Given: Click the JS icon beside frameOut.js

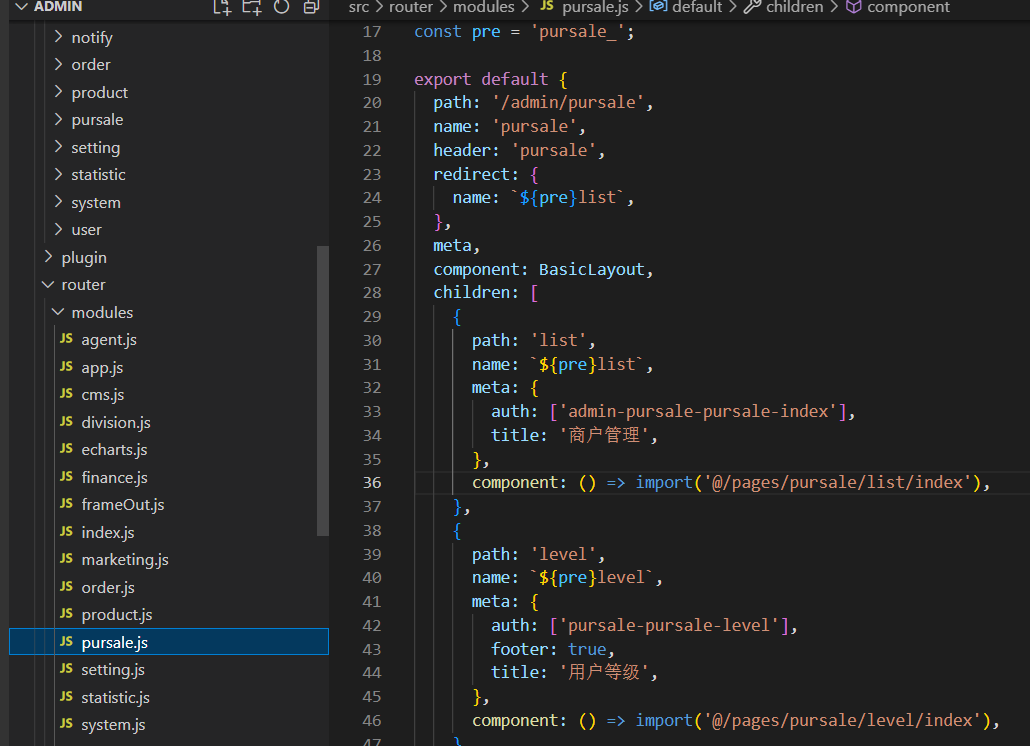Looking at the screenshot, I should click(x=66, y=504).
